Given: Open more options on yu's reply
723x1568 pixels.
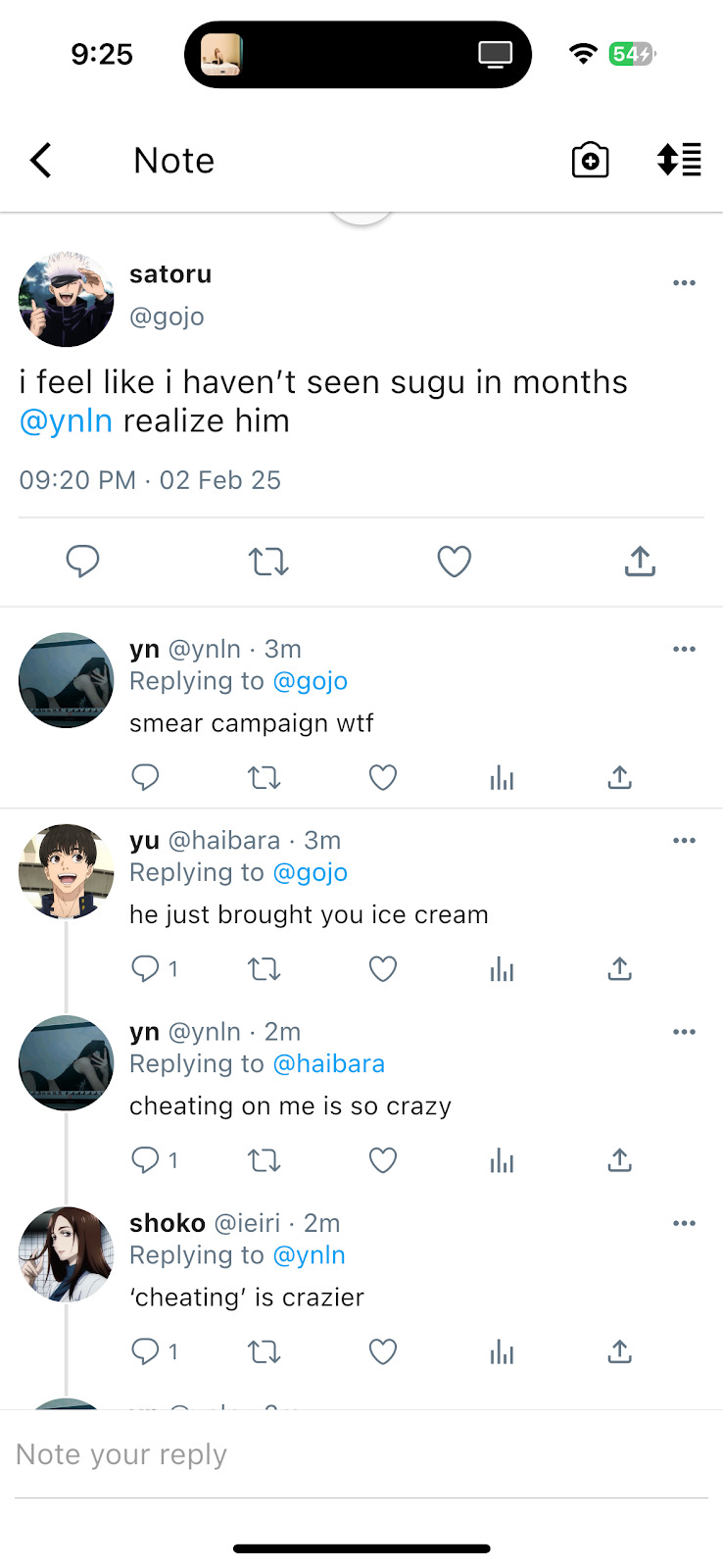Looking at the screenshot, I should coord(684,841).
